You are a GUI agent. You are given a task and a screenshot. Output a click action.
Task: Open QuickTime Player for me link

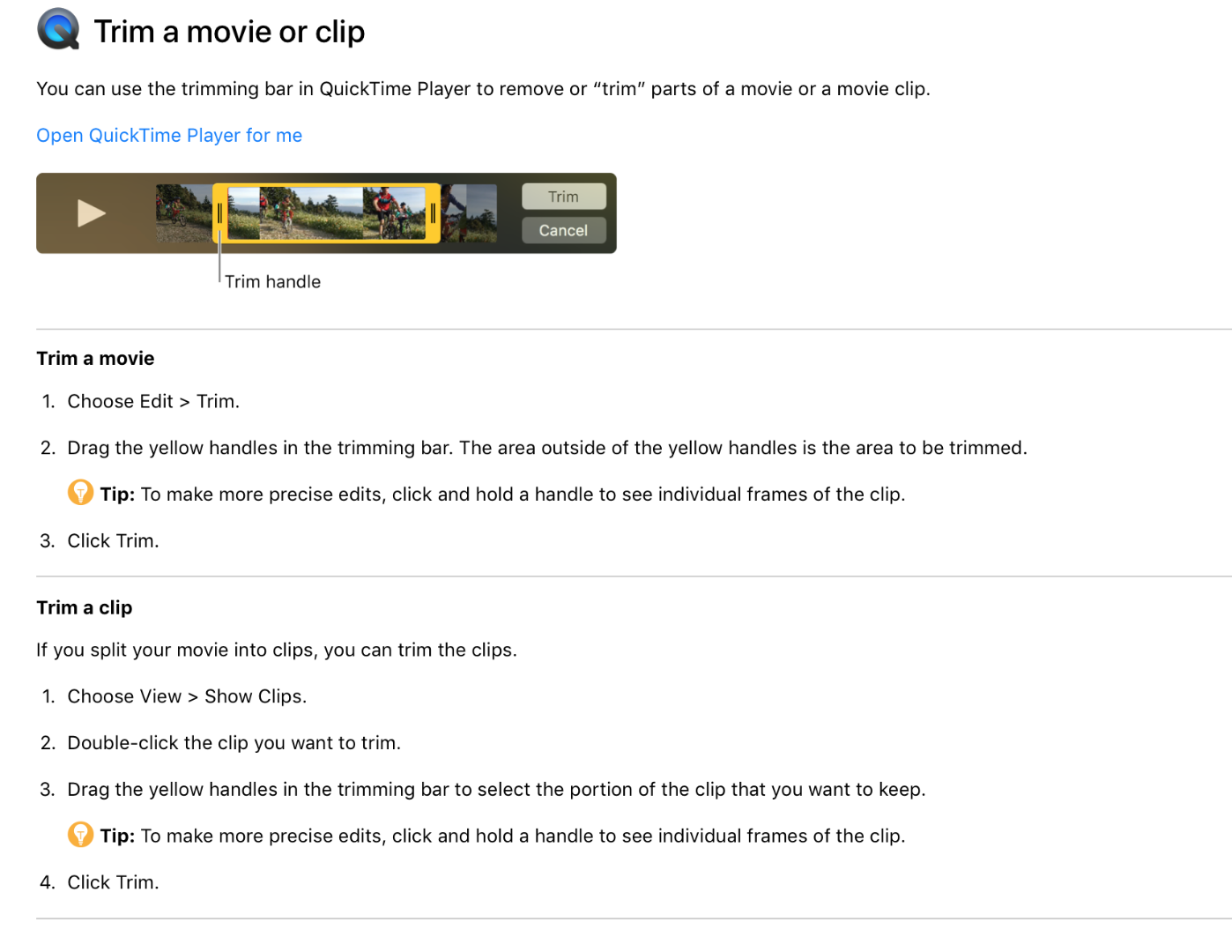pyautogui.click(x=169, y=136)
